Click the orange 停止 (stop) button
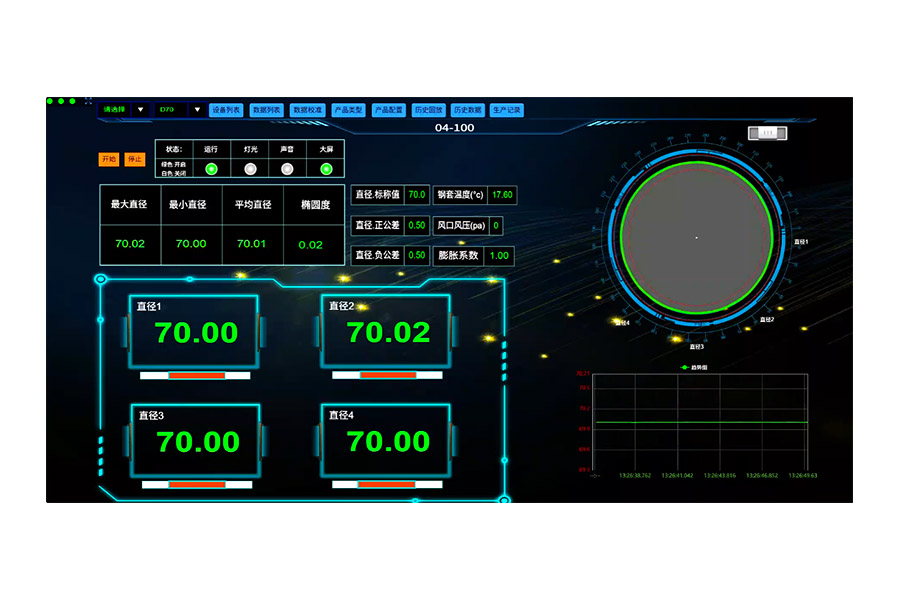This screenshot has width=900, height=600. click(134, 159)
